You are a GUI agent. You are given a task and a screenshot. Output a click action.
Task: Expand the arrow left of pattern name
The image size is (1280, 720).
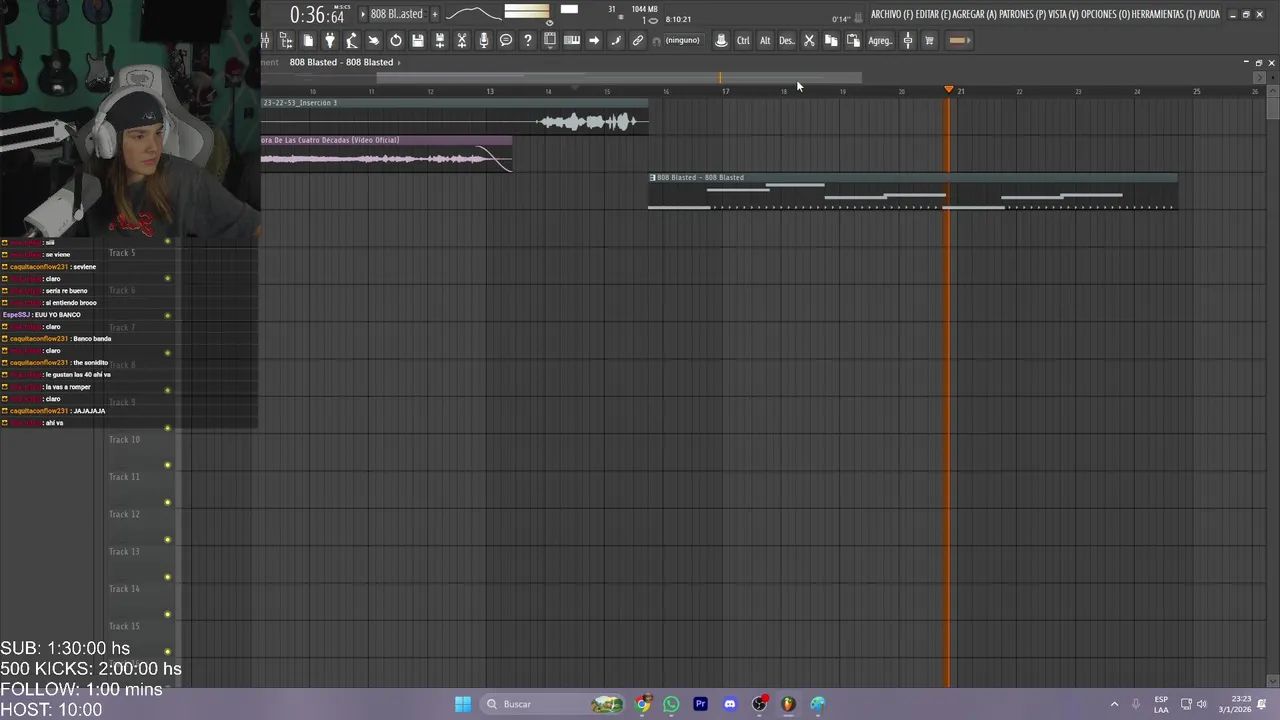pyautogui.click(x=363, y=14)
